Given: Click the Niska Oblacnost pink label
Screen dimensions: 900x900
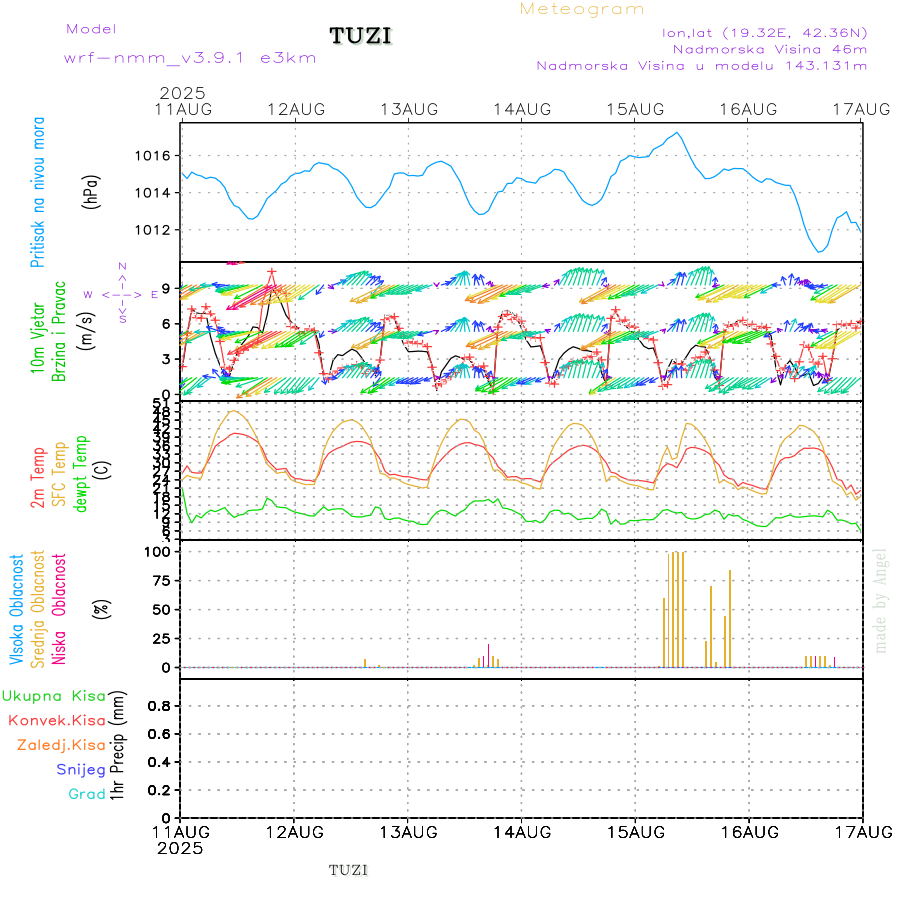Looking at the screenshot, I should pyautogui.click(x=60, y=608).
